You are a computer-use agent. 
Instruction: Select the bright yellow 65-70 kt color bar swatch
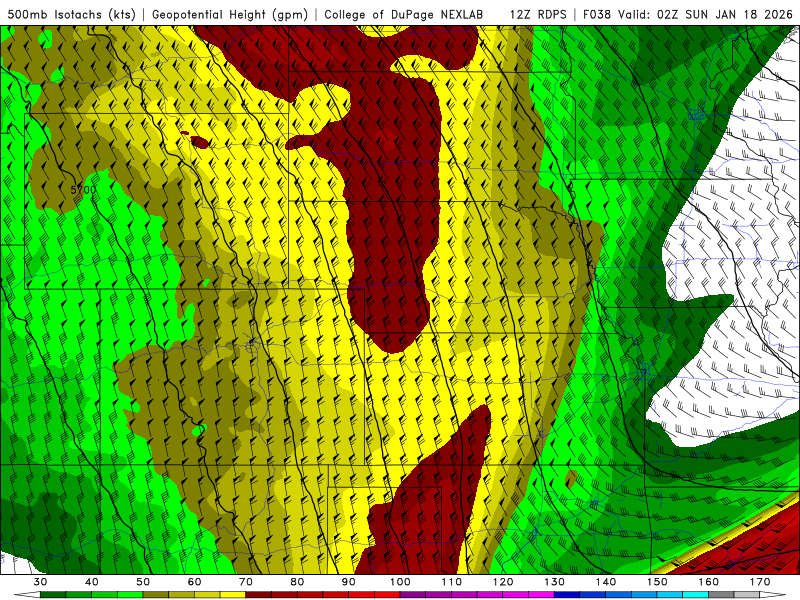coord(233,595)
